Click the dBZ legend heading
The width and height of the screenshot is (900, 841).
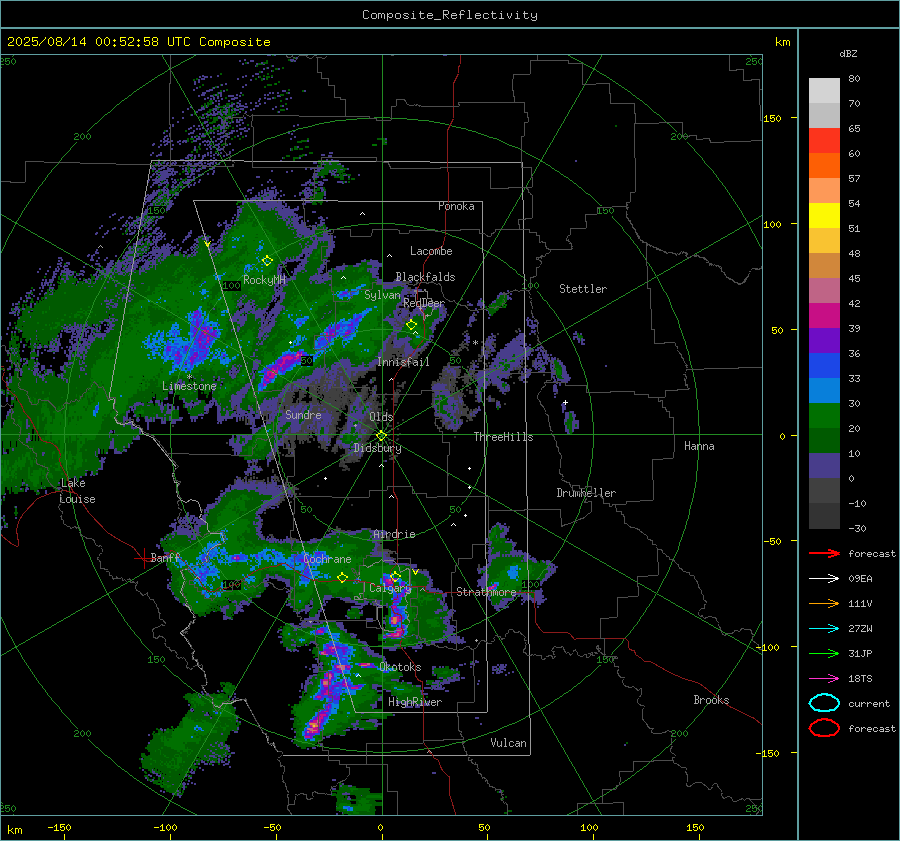[848, 53]
